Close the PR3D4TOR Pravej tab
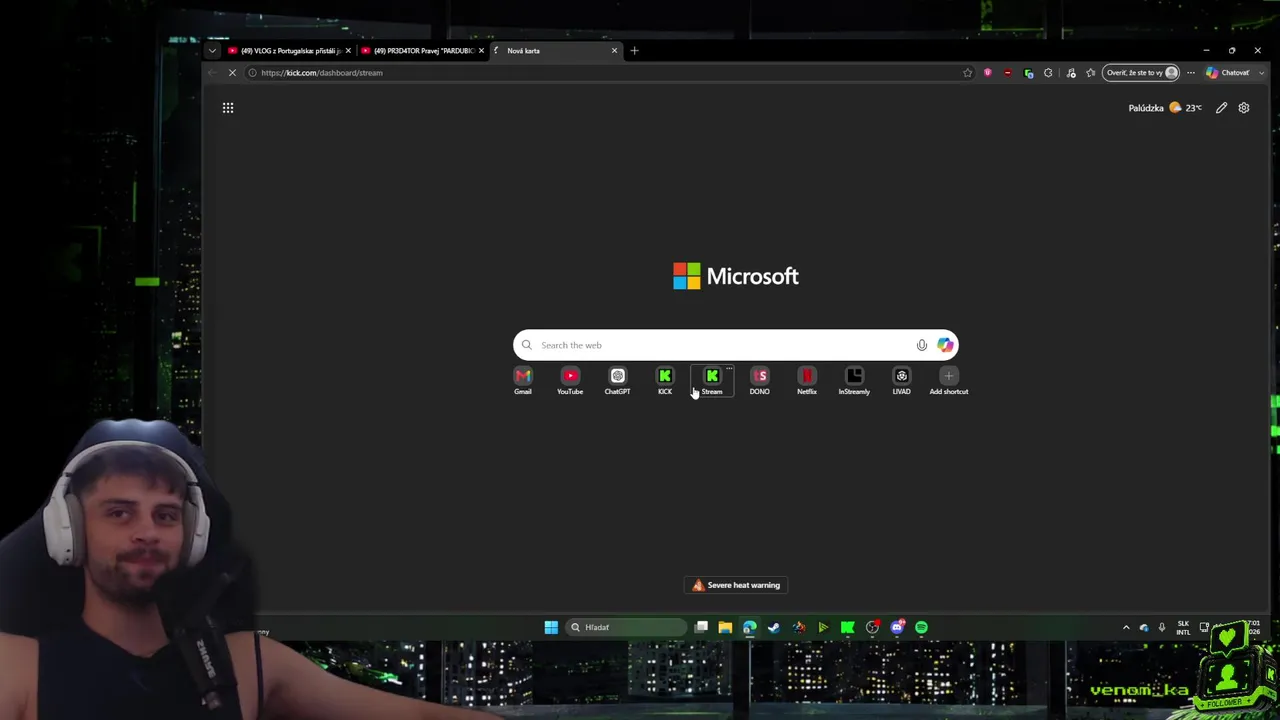The image size is (1280, 720). click(x=481, y=51)
